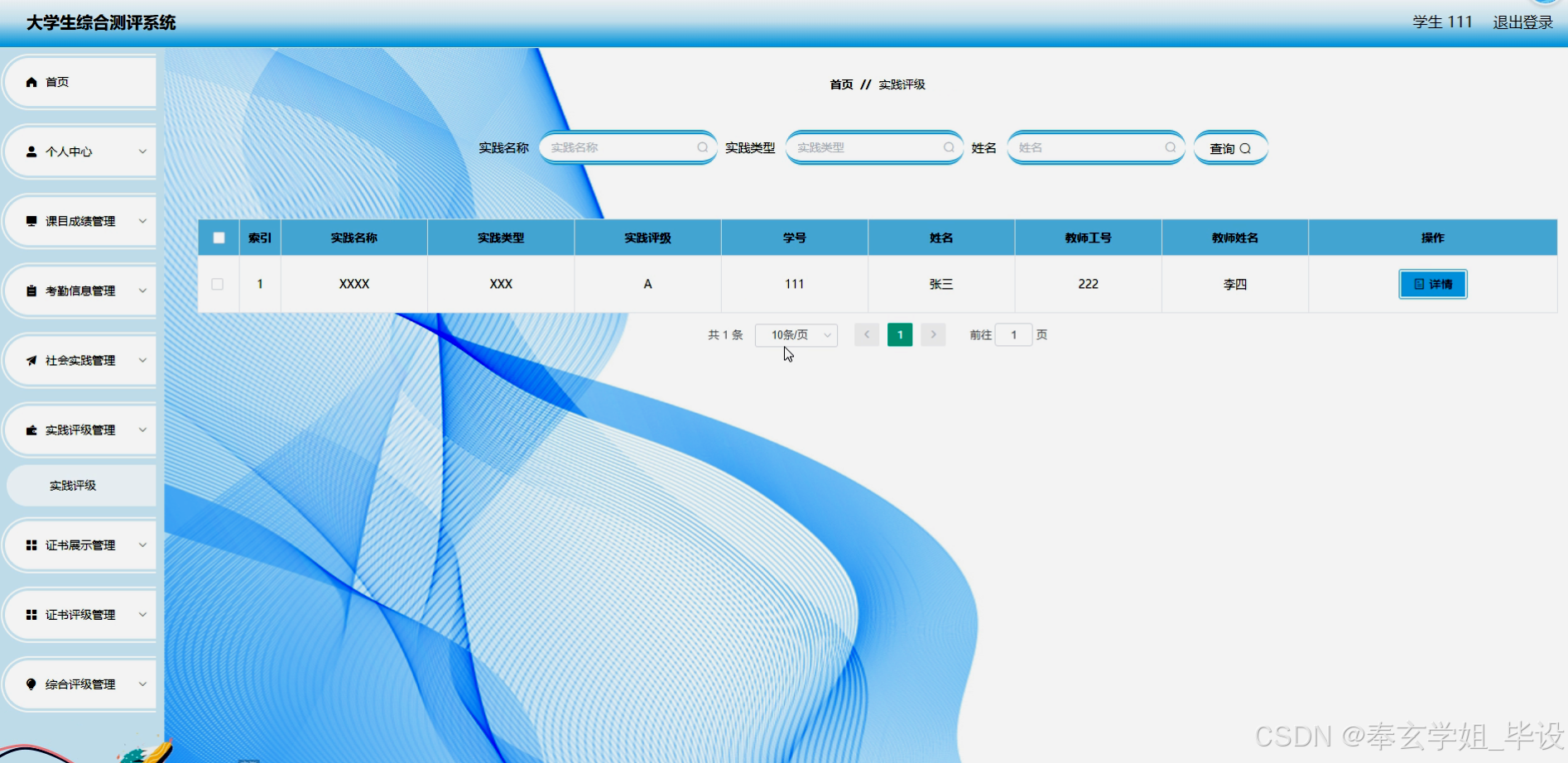Click page number 1 button

[900, 334]
